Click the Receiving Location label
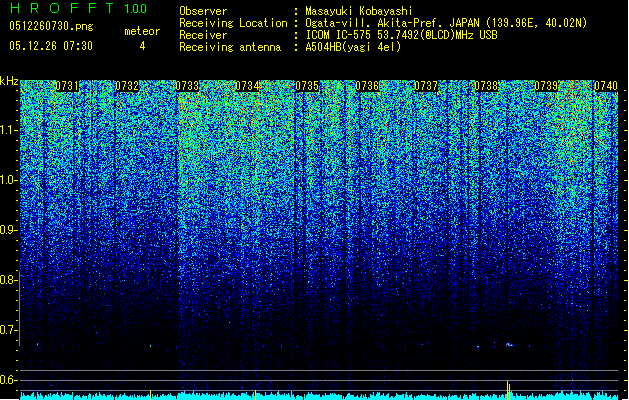This screenshot has width=629, height=400. tap(233, 23)
